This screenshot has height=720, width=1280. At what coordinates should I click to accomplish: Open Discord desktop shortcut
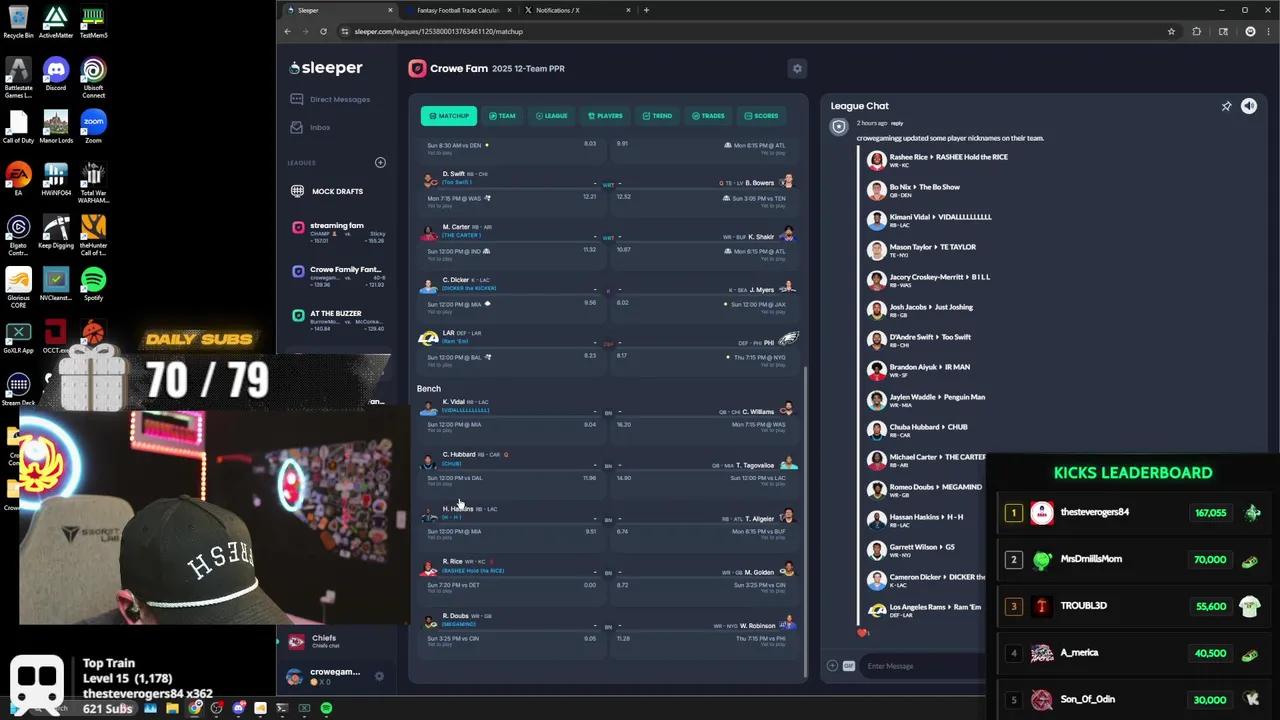tap(56, 74)
